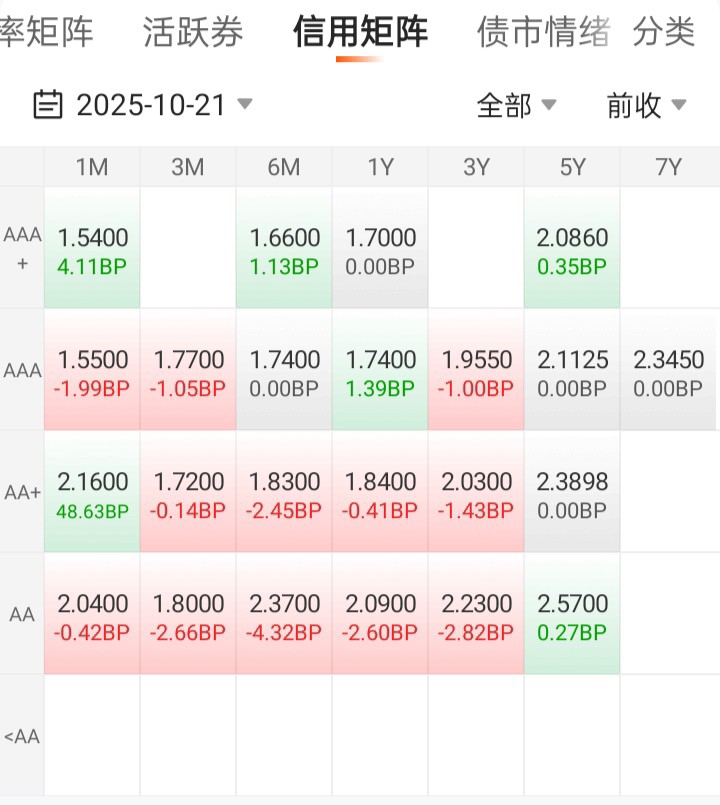Select the 信用矩阵 tab
This screenshot has width=720, height=805.
coord(360,32)
